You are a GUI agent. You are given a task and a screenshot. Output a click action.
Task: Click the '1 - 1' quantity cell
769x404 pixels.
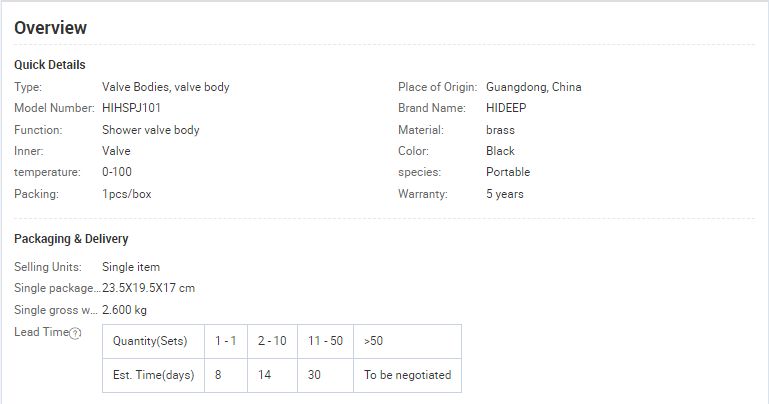pos(226,341)
